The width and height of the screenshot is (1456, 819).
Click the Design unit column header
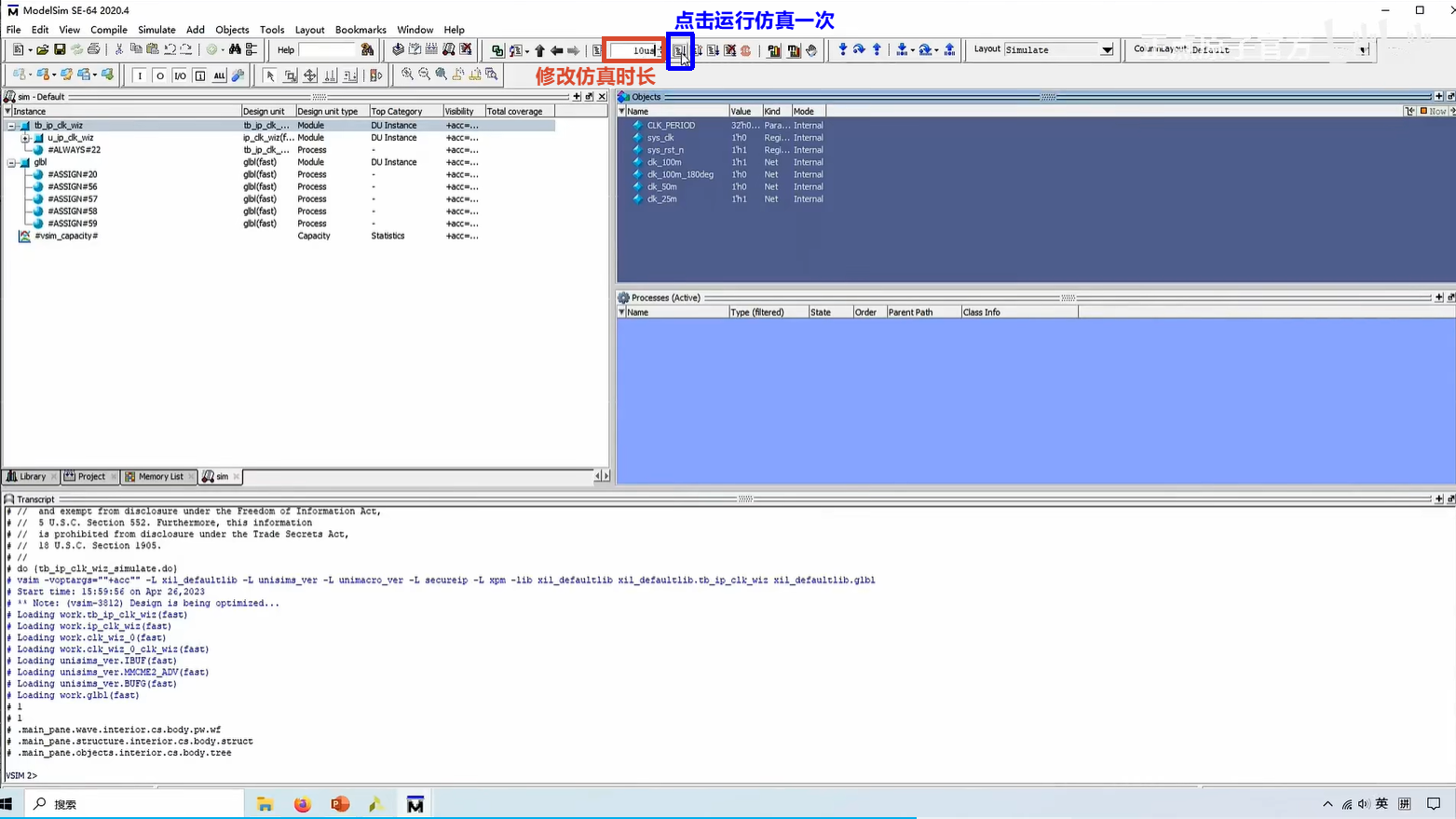(x=268, y=111)
